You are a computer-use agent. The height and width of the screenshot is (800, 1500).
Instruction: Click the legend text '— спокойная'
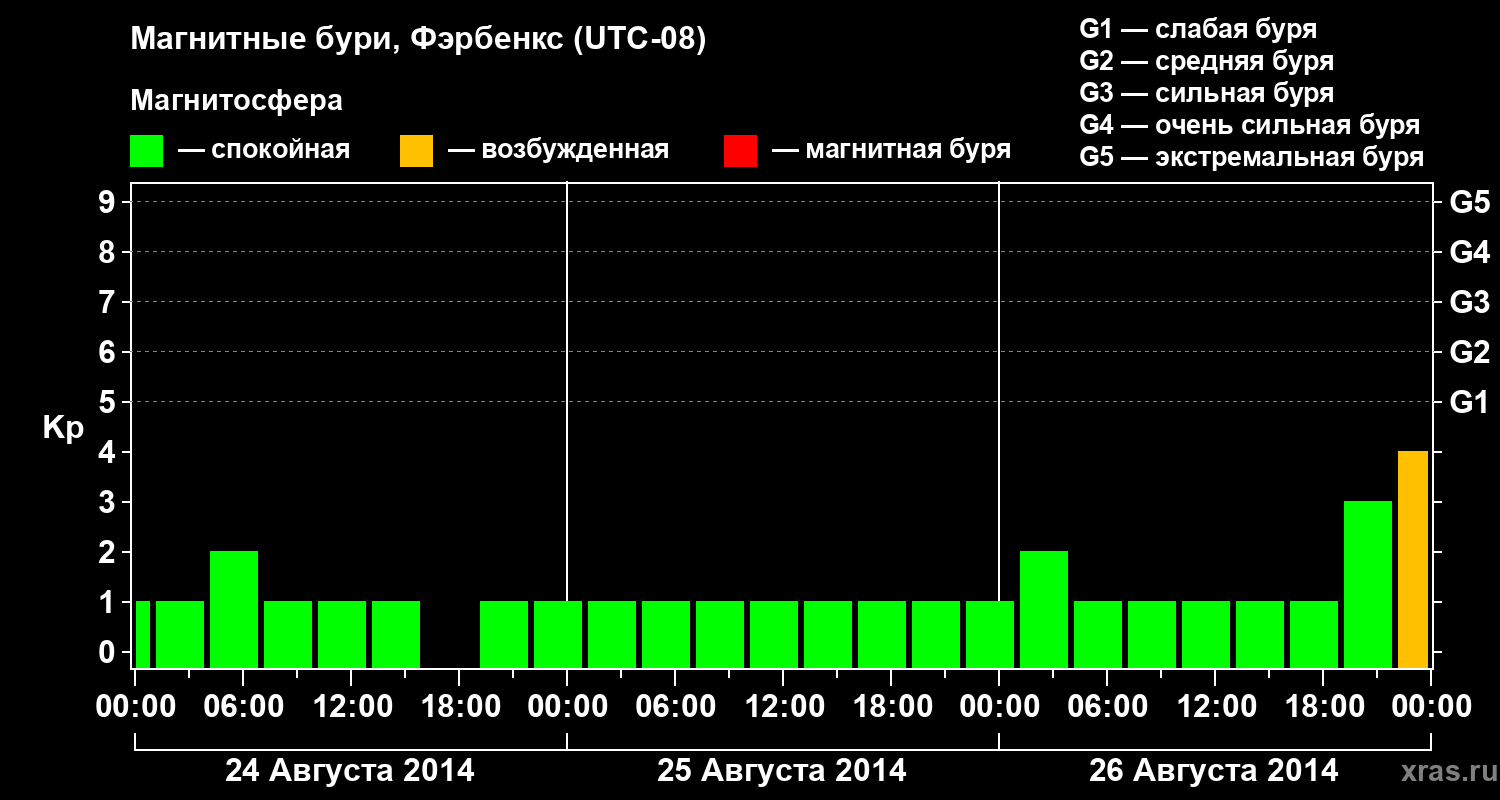coord(264,151)
